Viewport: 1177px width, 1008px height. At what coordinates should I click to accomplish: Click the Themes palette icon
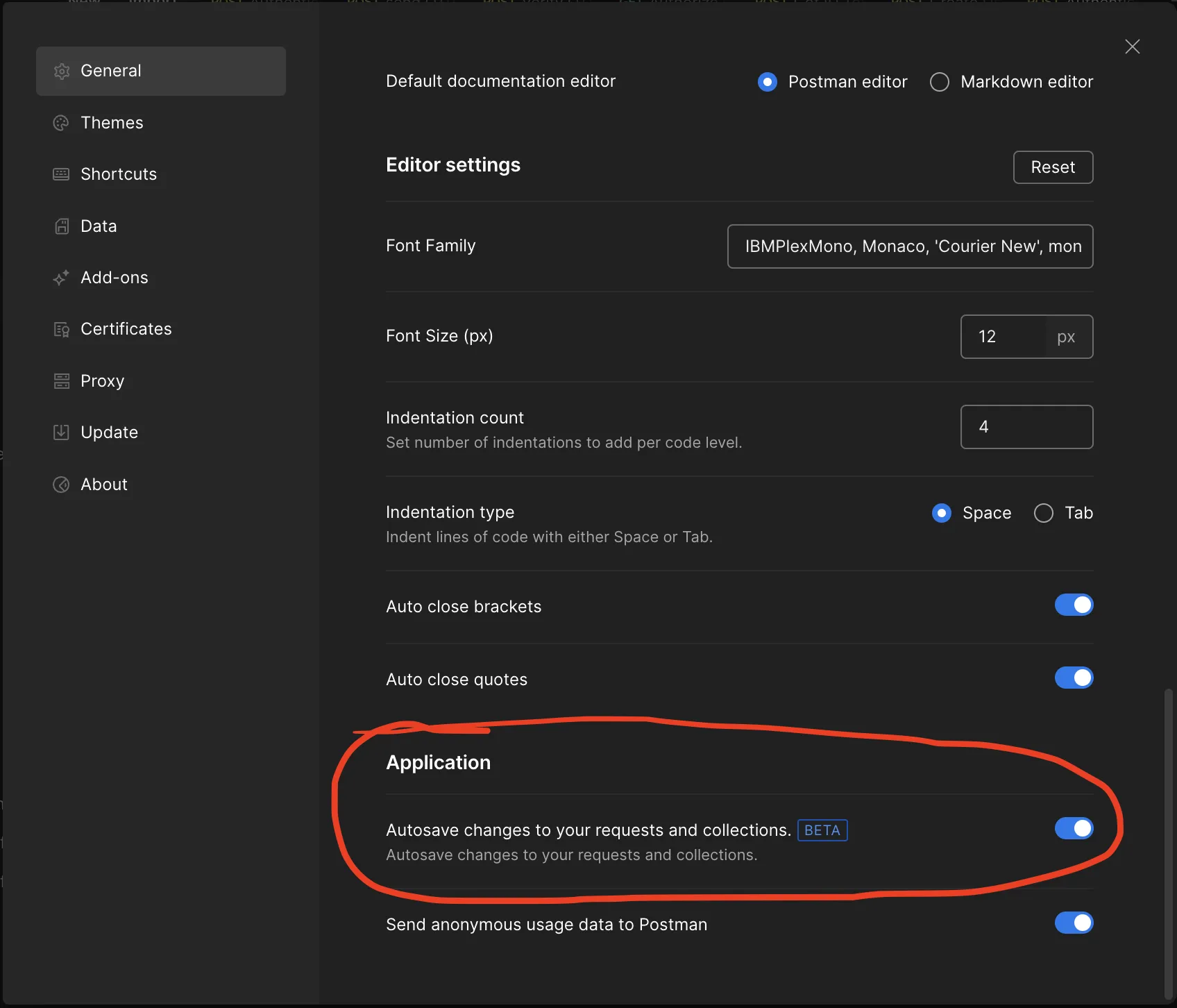click(x=62, y=123)
